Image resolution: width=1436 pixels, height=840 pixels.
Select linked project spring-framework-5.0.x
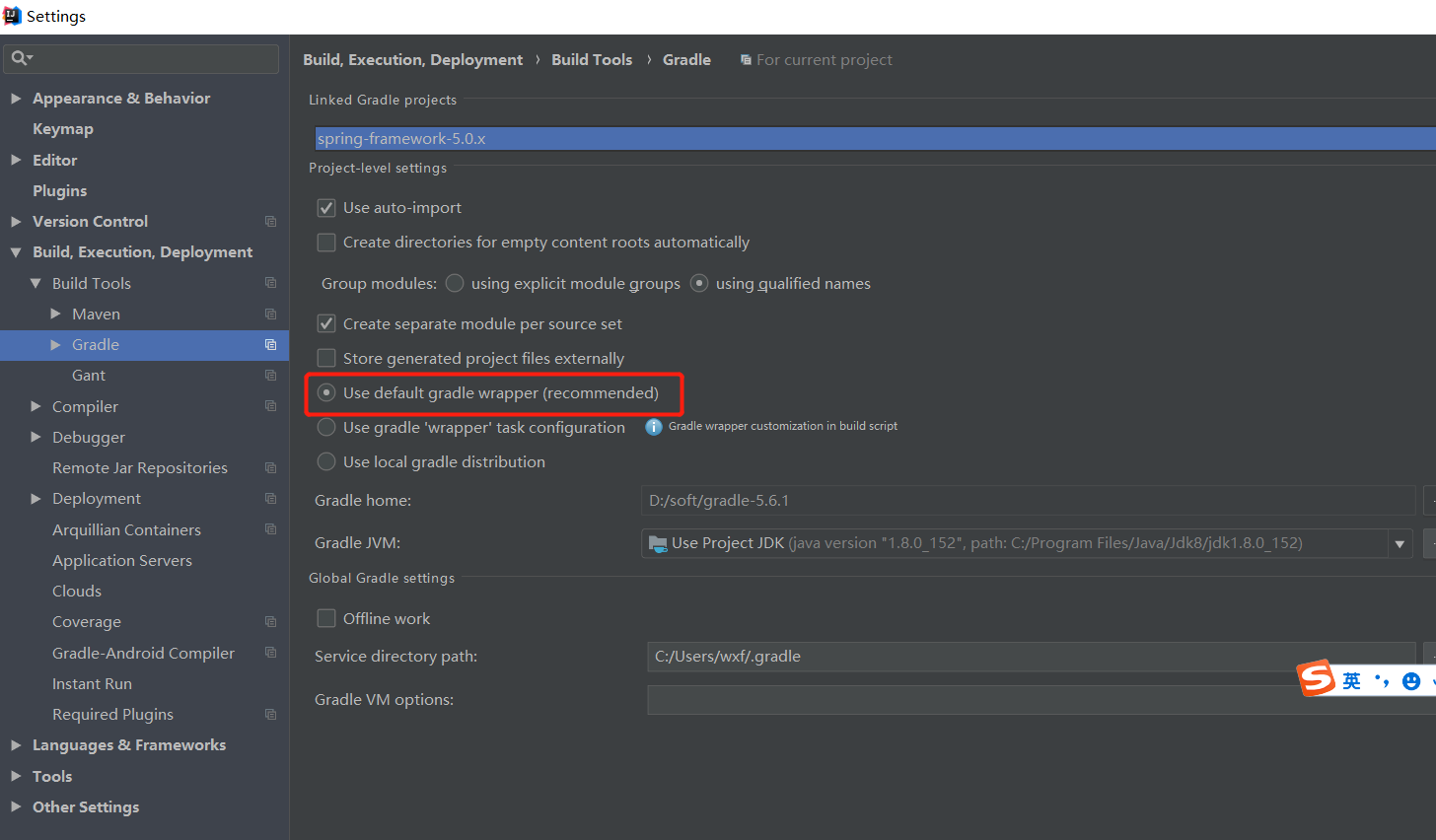pyautogui.click(x=875, y=139)
